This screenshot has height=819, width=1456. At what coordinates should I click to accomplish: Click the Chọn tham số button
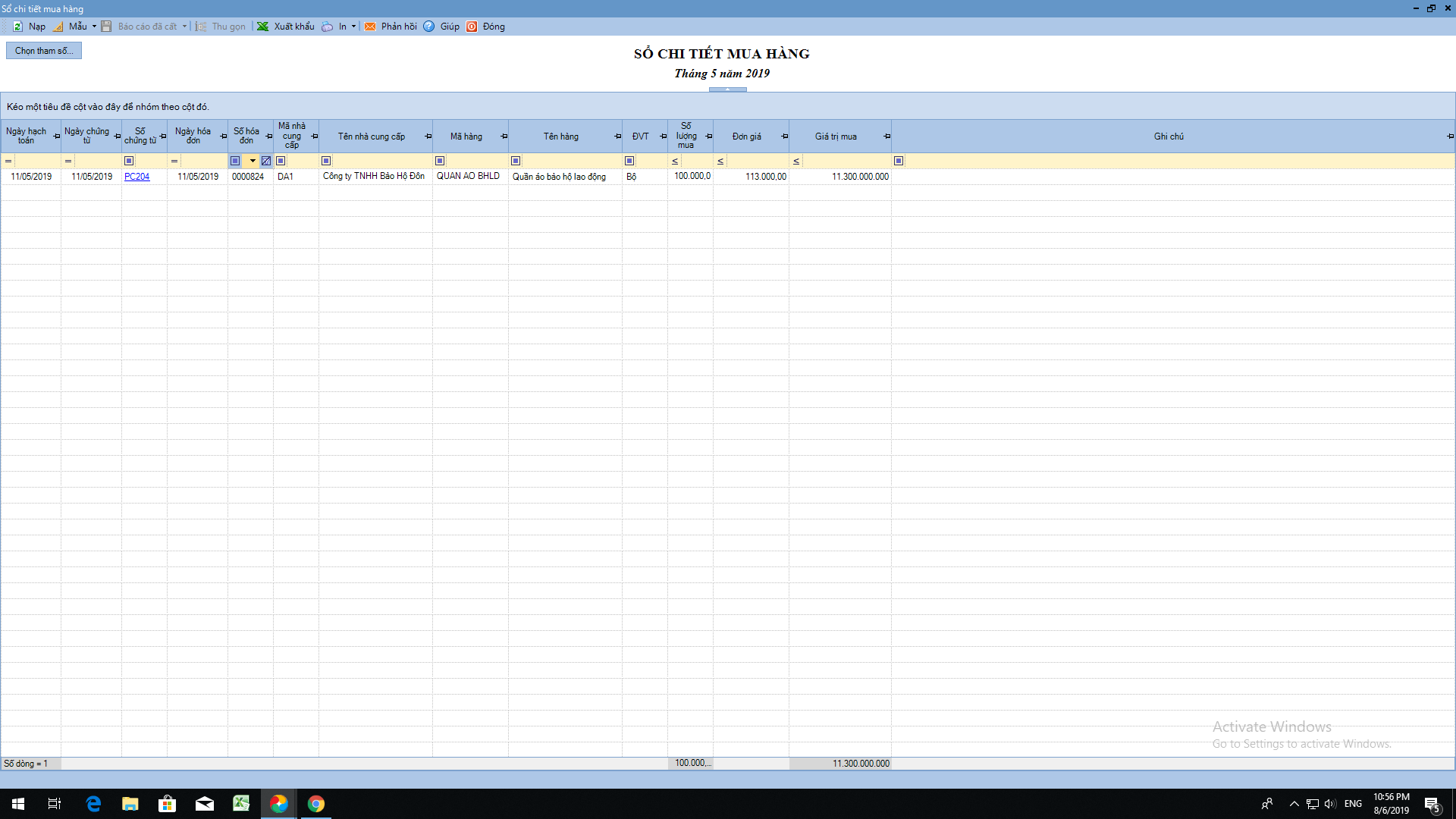tap(44, 51)
